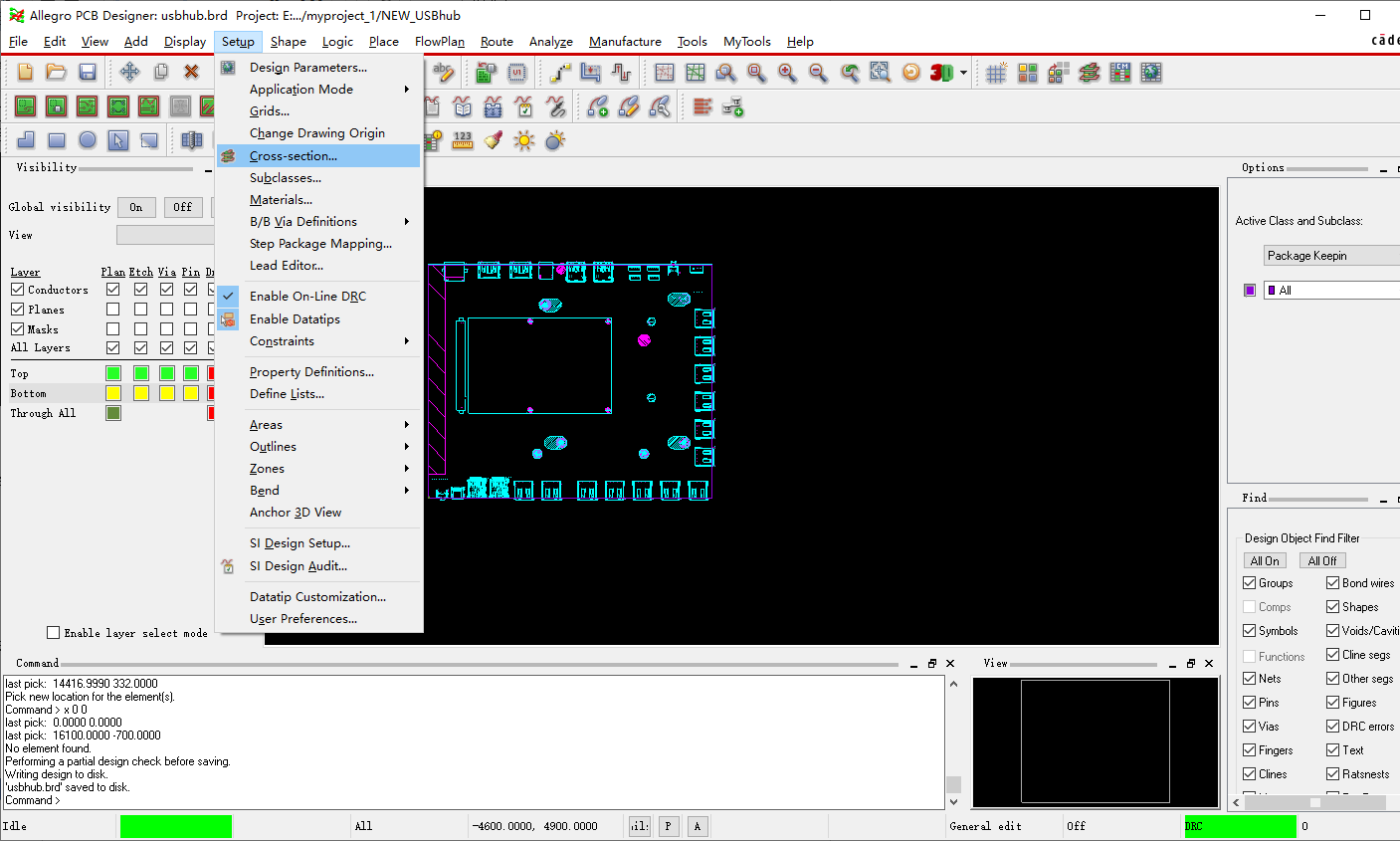Choose Grids from the Setup menu
The height and width of the screenshot is (841, 1400).
[x=318, y=111]
